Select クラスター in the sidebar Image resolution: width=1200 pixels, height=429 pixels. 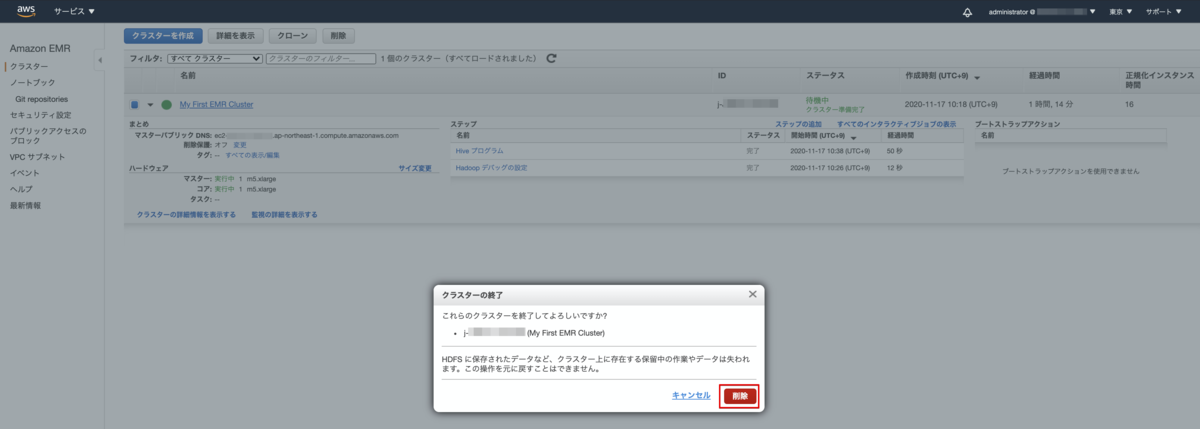click(x=29, y=66)
